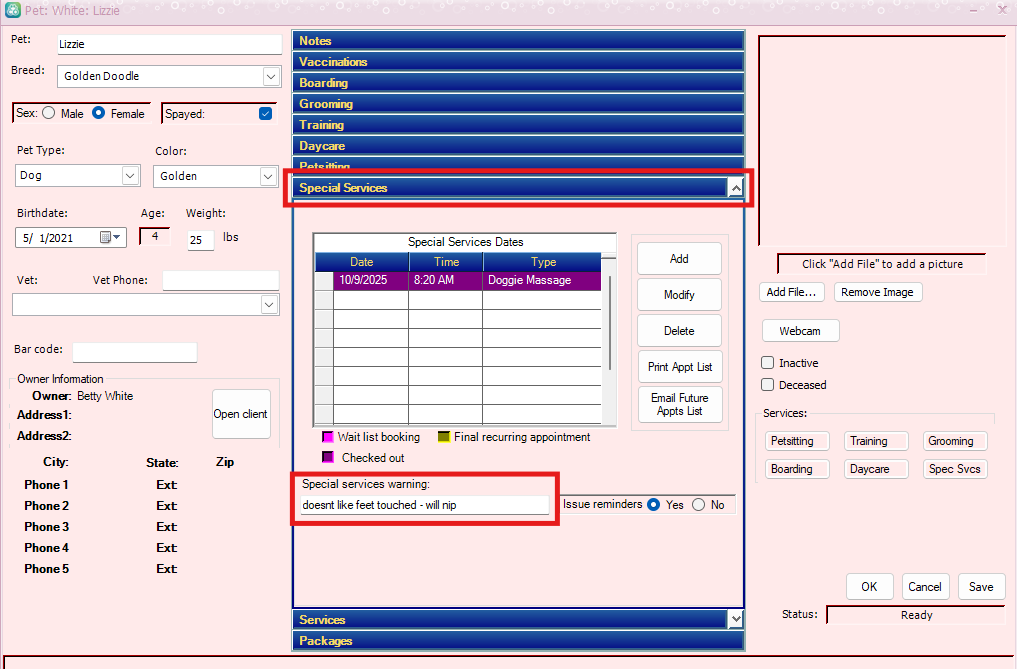Click Open client button
This screenshot has width=1017, height=669.
click(241, 414)
